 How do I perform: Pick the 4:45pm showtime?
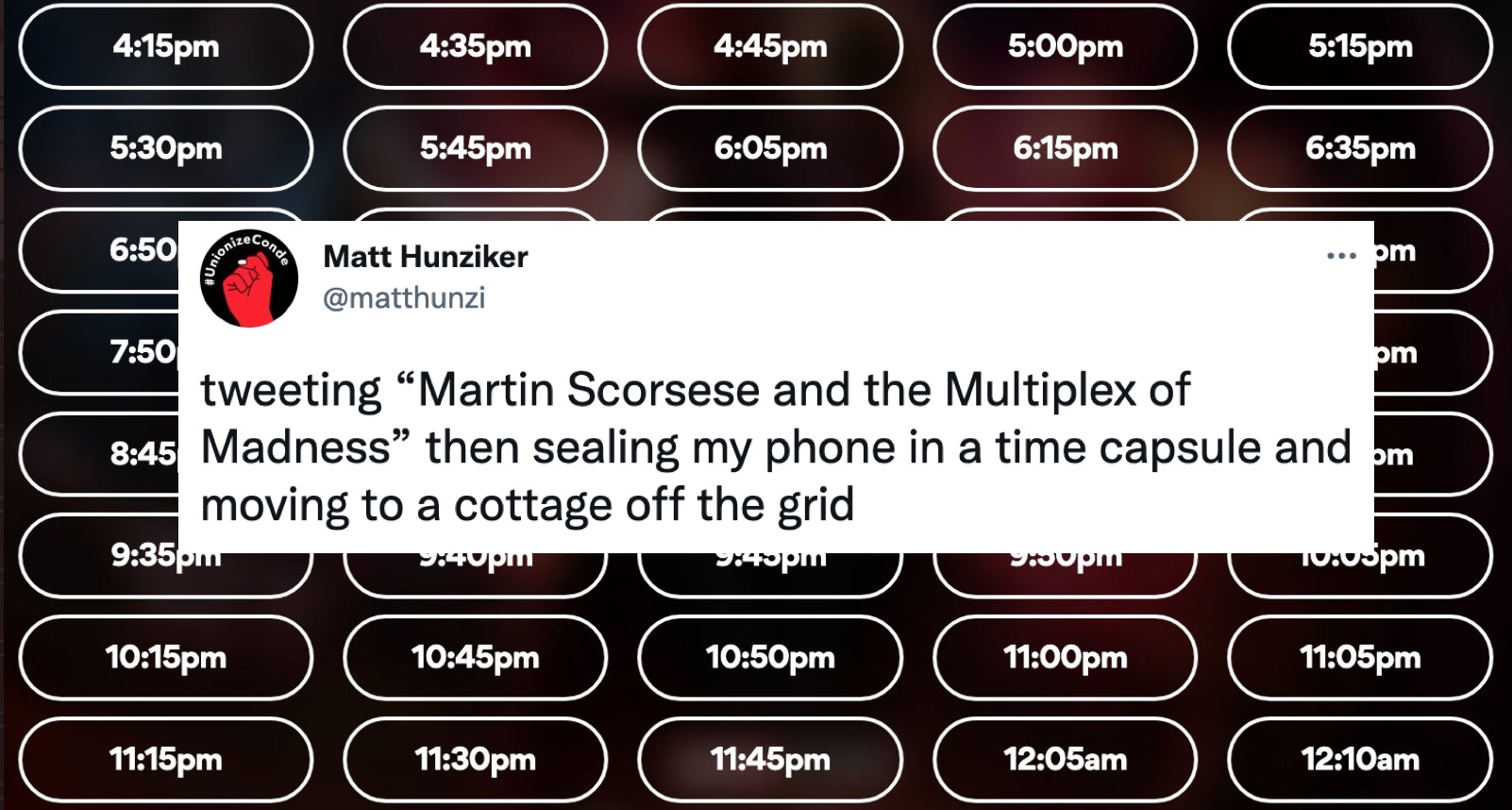(770, 46)
